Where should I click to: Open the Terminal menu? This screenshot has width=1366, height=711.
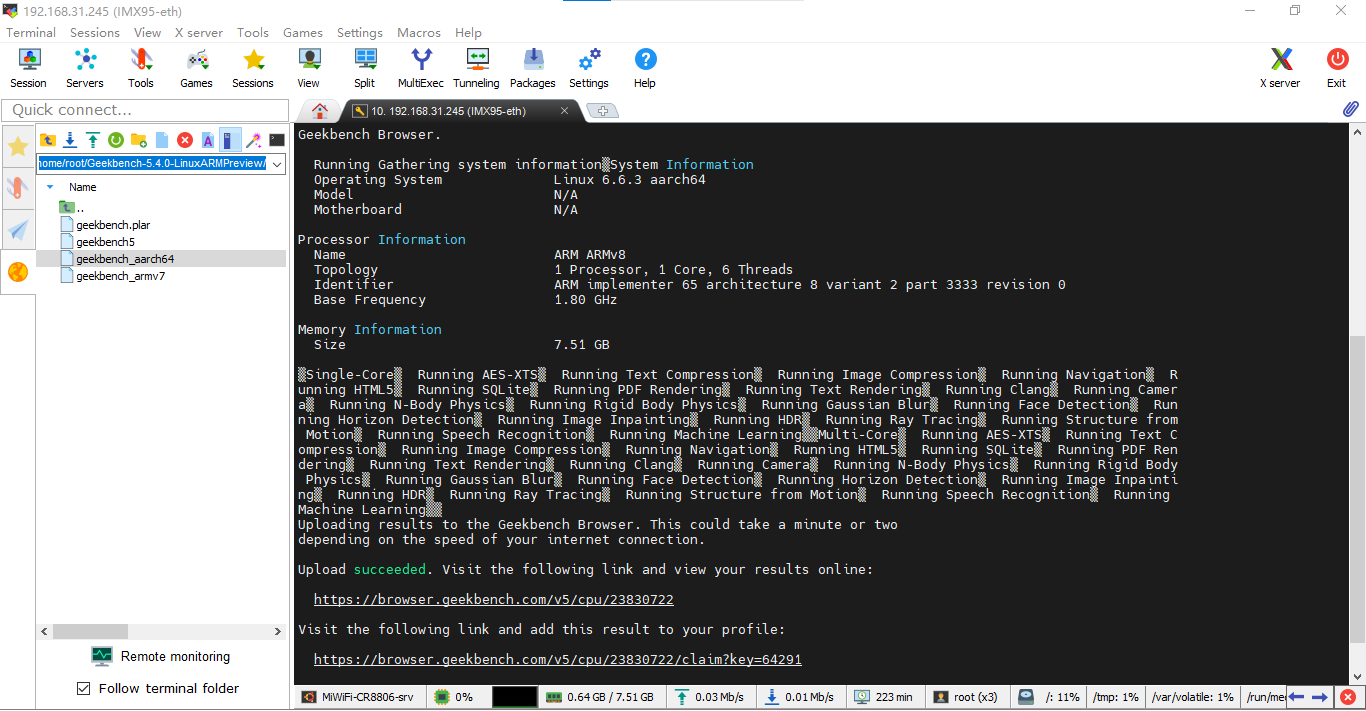[x=31, y=32]
